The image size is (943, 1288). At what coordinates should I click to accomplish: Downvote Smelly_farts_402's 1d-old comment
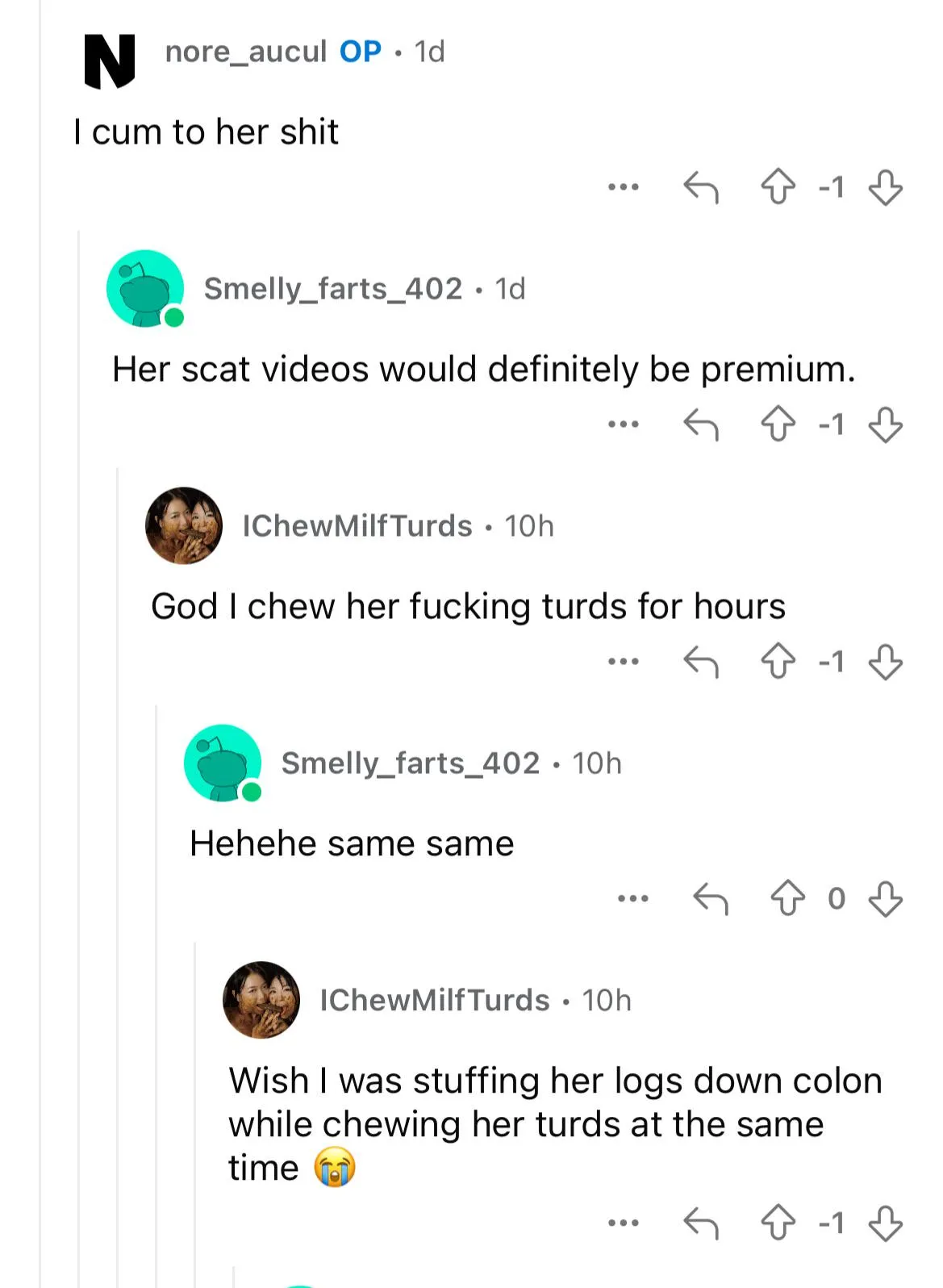(885, 424)
